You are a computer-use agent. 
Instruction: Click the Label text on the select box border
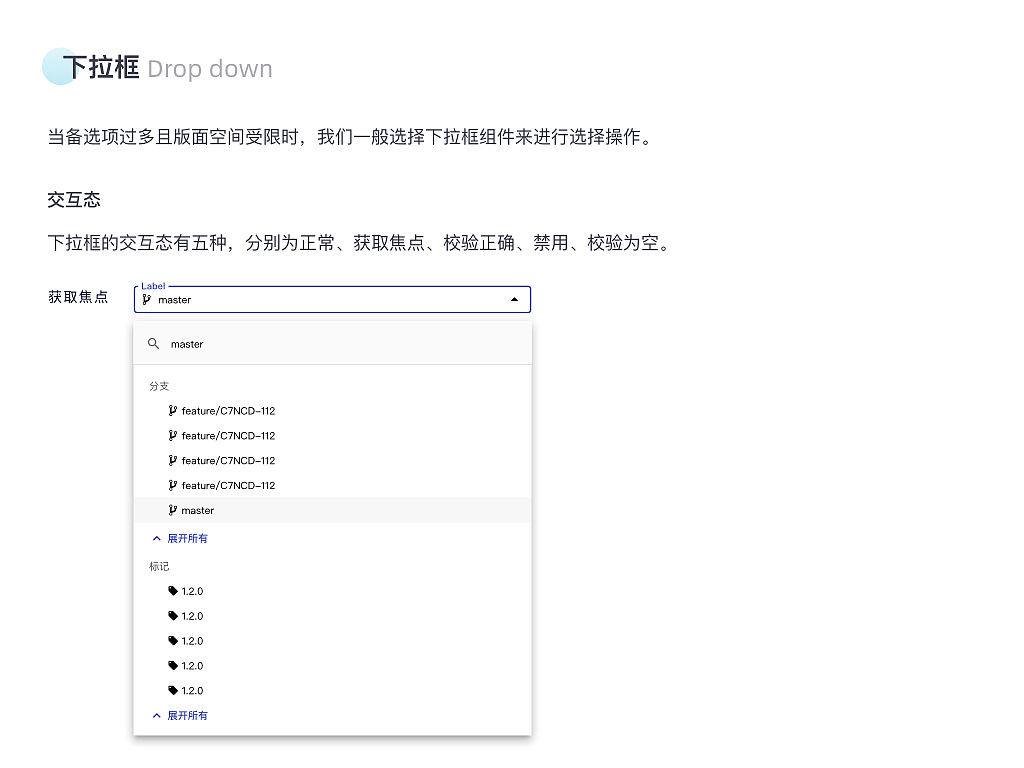pyautogui.click(x=153, y=286)
